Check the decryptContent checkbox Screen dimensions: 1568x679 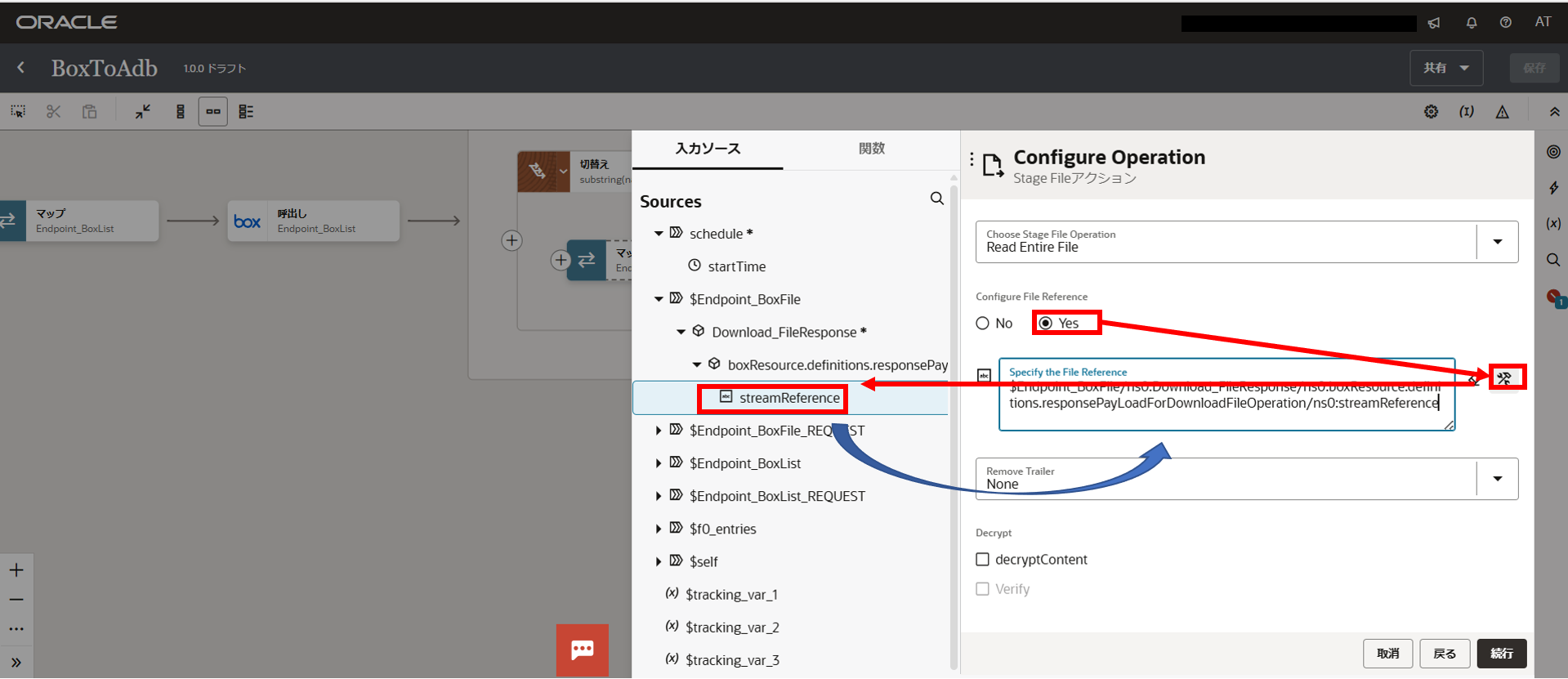click(983, 560)
